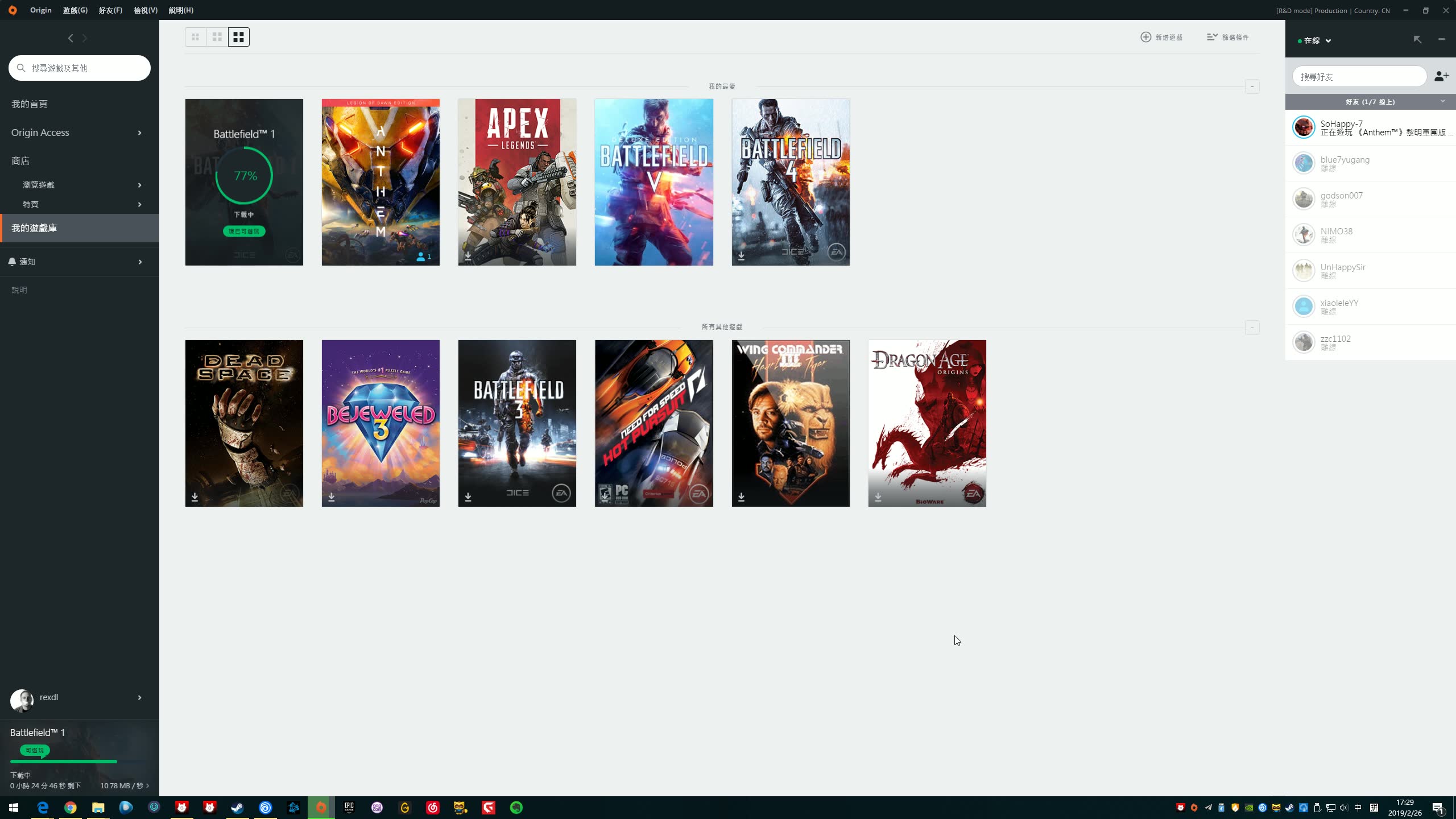This screenshot has height=819, width=1456.
Task: Open download details via speed arrow
Action: click(x=148, y=786)
